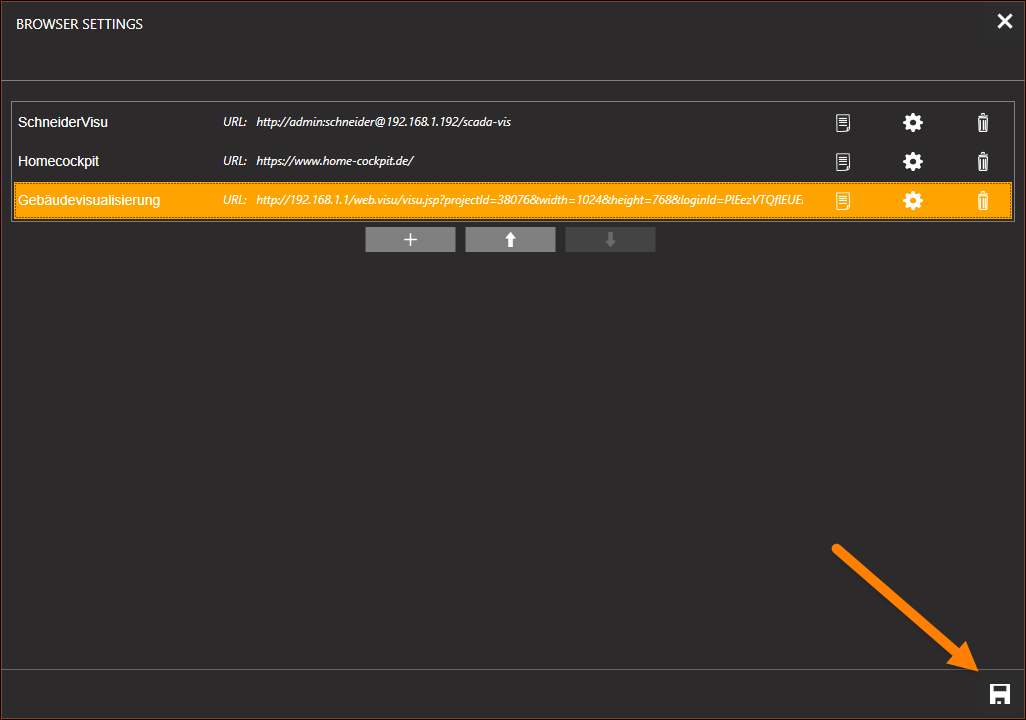Click the document icon for SchneiderVisu
Screen dimensions: 1026x720
(843, 123)
